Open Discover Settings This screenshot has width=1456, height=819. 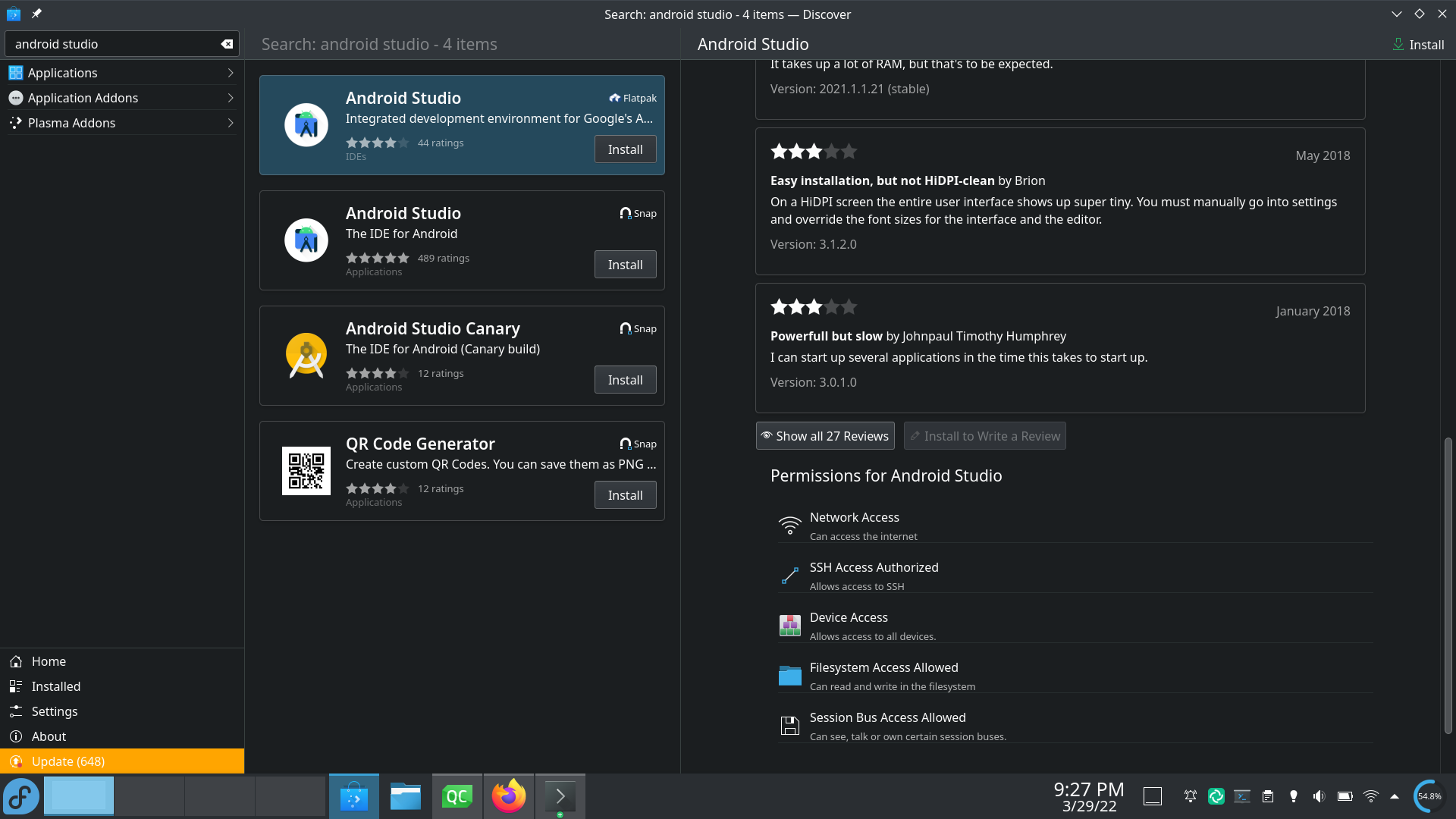pyautogui.click(x=122, y=711)
